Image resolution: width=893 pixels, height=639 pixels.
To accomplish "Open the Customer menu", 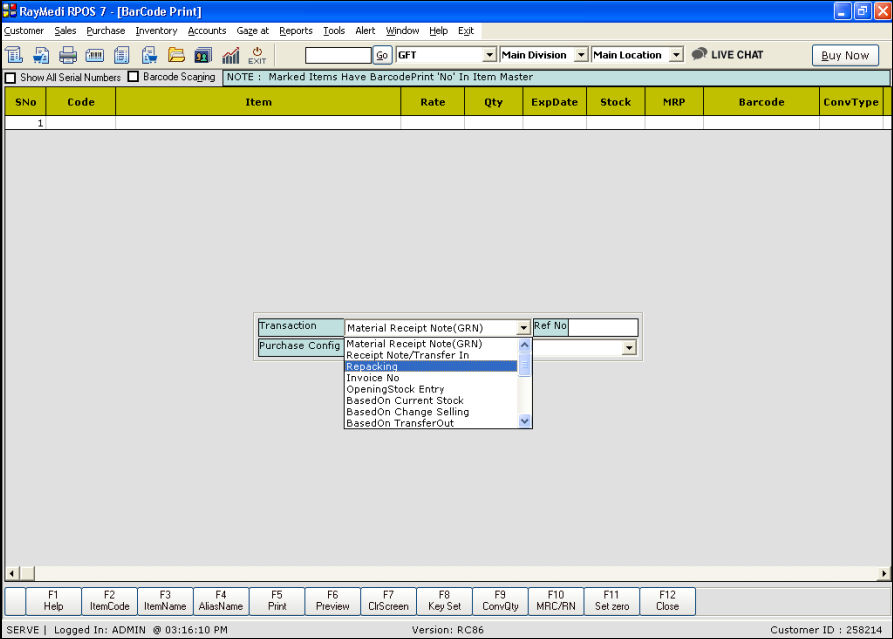I will (x=24, y=31).
